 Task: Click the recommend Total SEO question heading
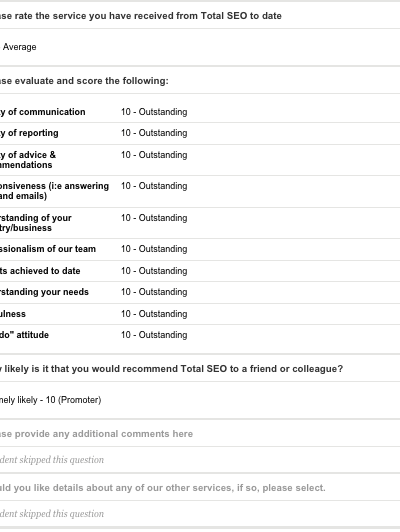tap(171, 369)
